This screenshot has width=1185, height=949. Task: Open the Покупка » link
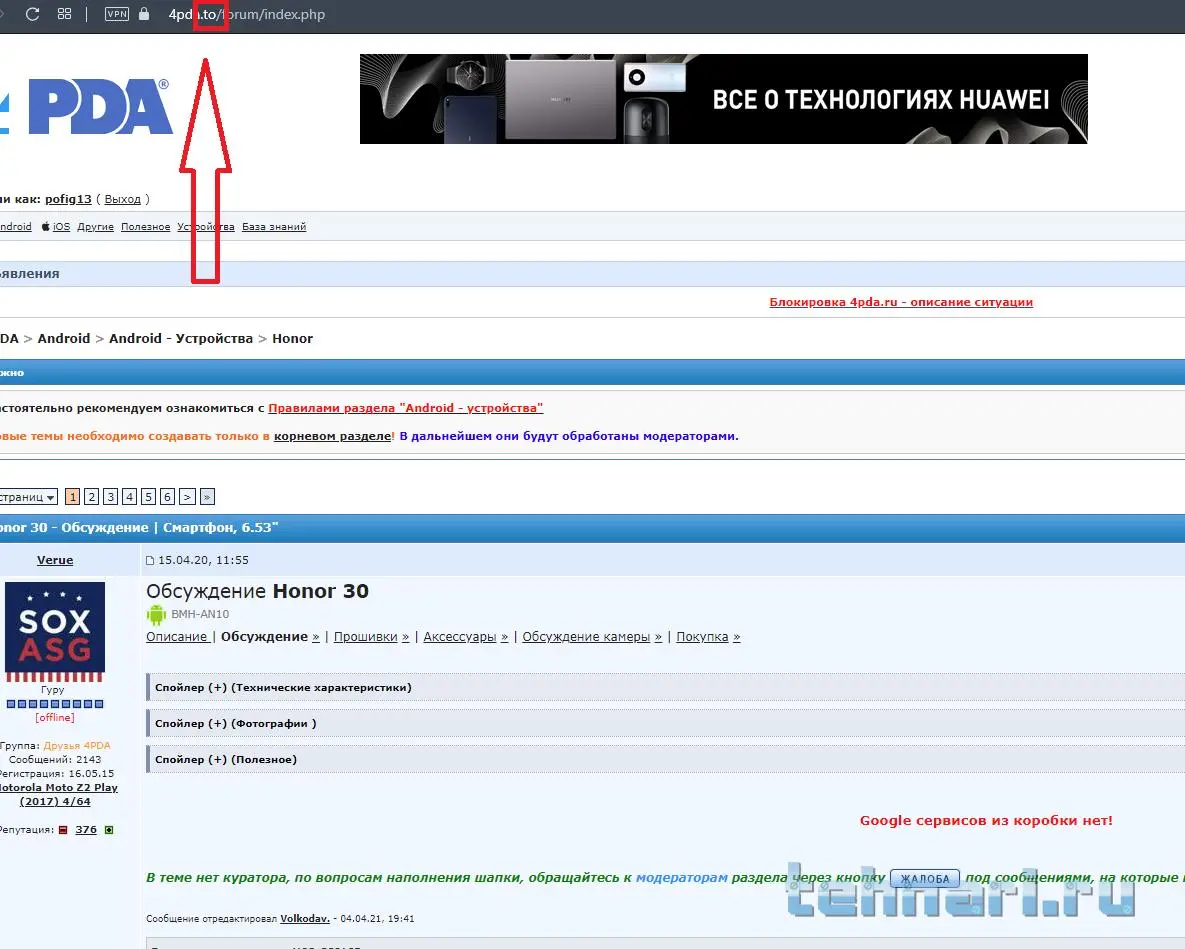(x=708, y=637)
